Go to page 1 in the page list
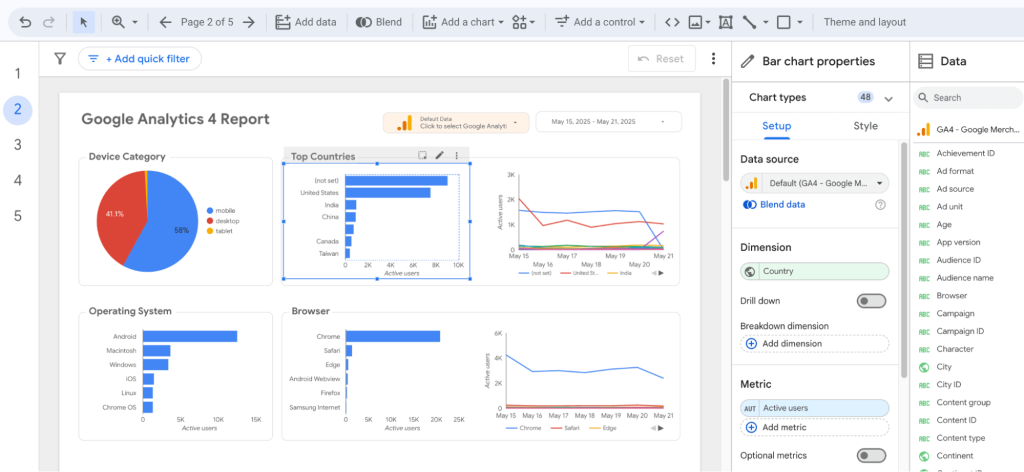 pos(18,74)
